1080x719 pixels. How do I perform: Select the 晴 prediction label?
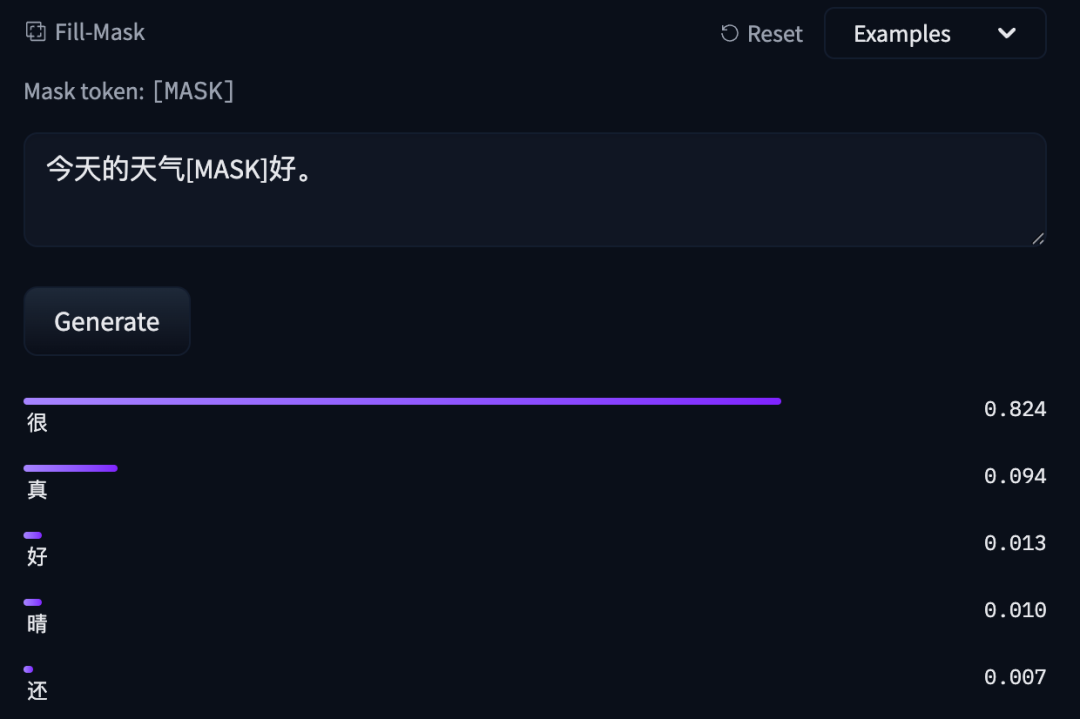point(37,624)
